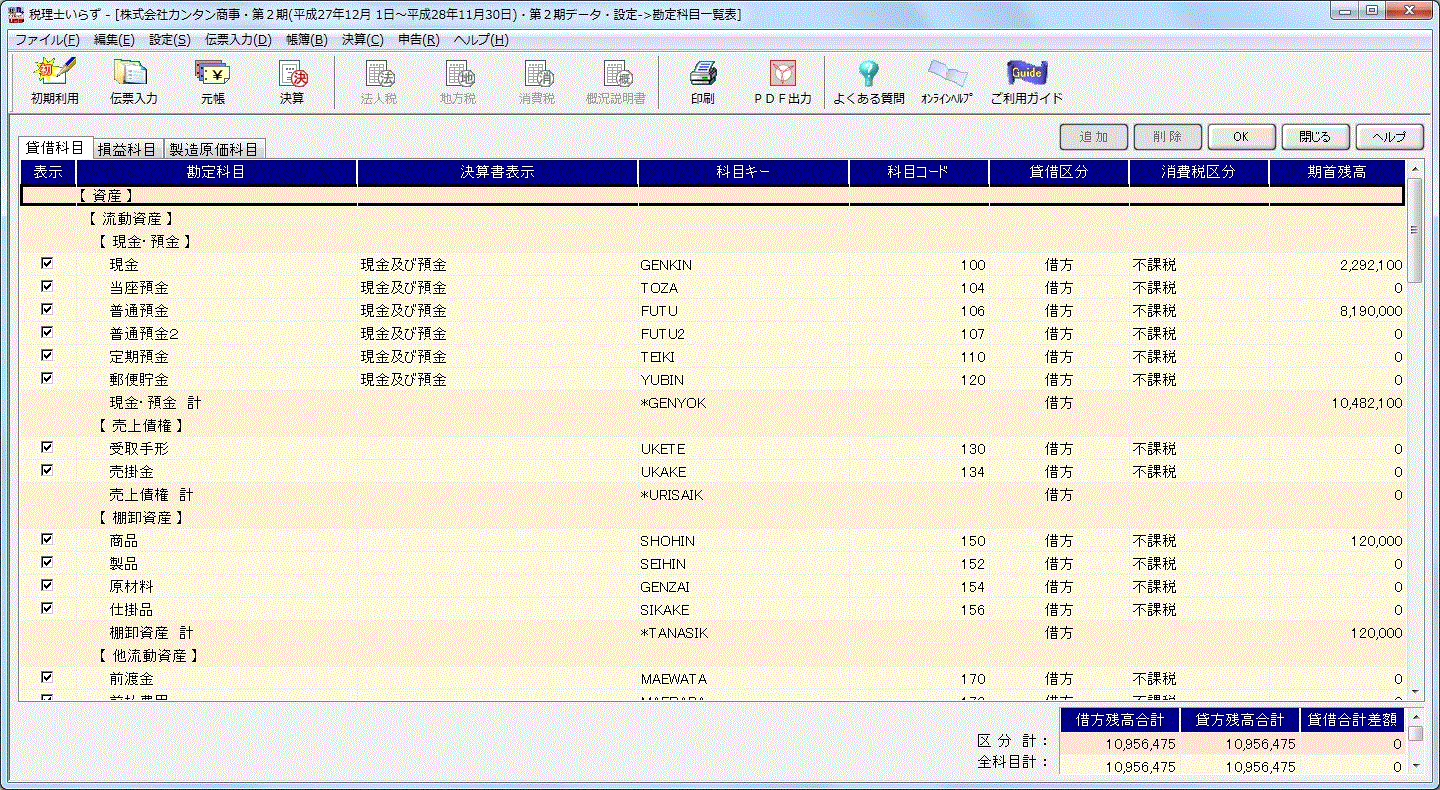Switch to the 損益科目 tab

(x=127, y=149)
